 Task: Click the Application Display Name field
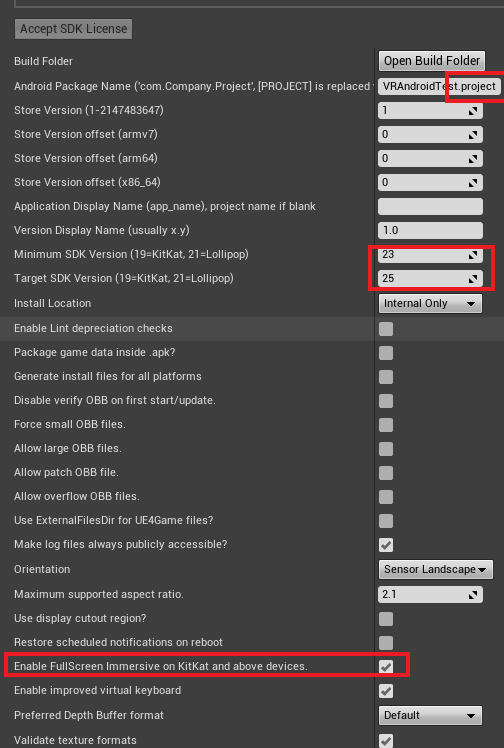pos(430,207)
